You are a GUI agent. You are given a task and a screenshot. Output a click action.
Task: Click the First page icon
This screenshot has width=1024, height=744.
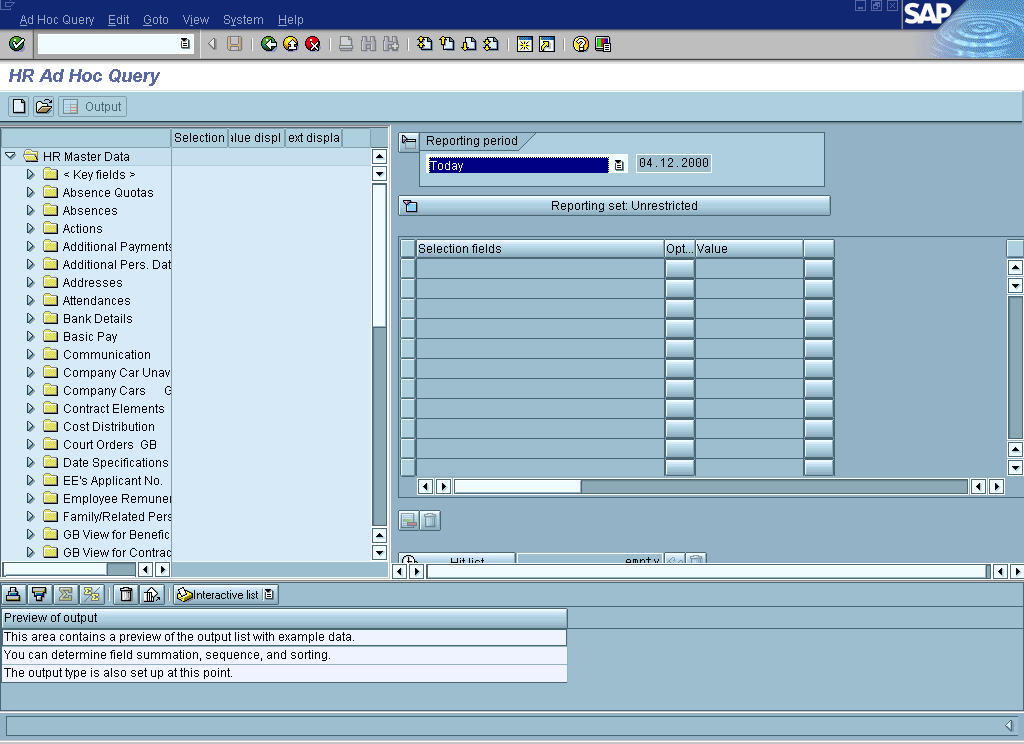pyautogui.click(x=424, y=44)
